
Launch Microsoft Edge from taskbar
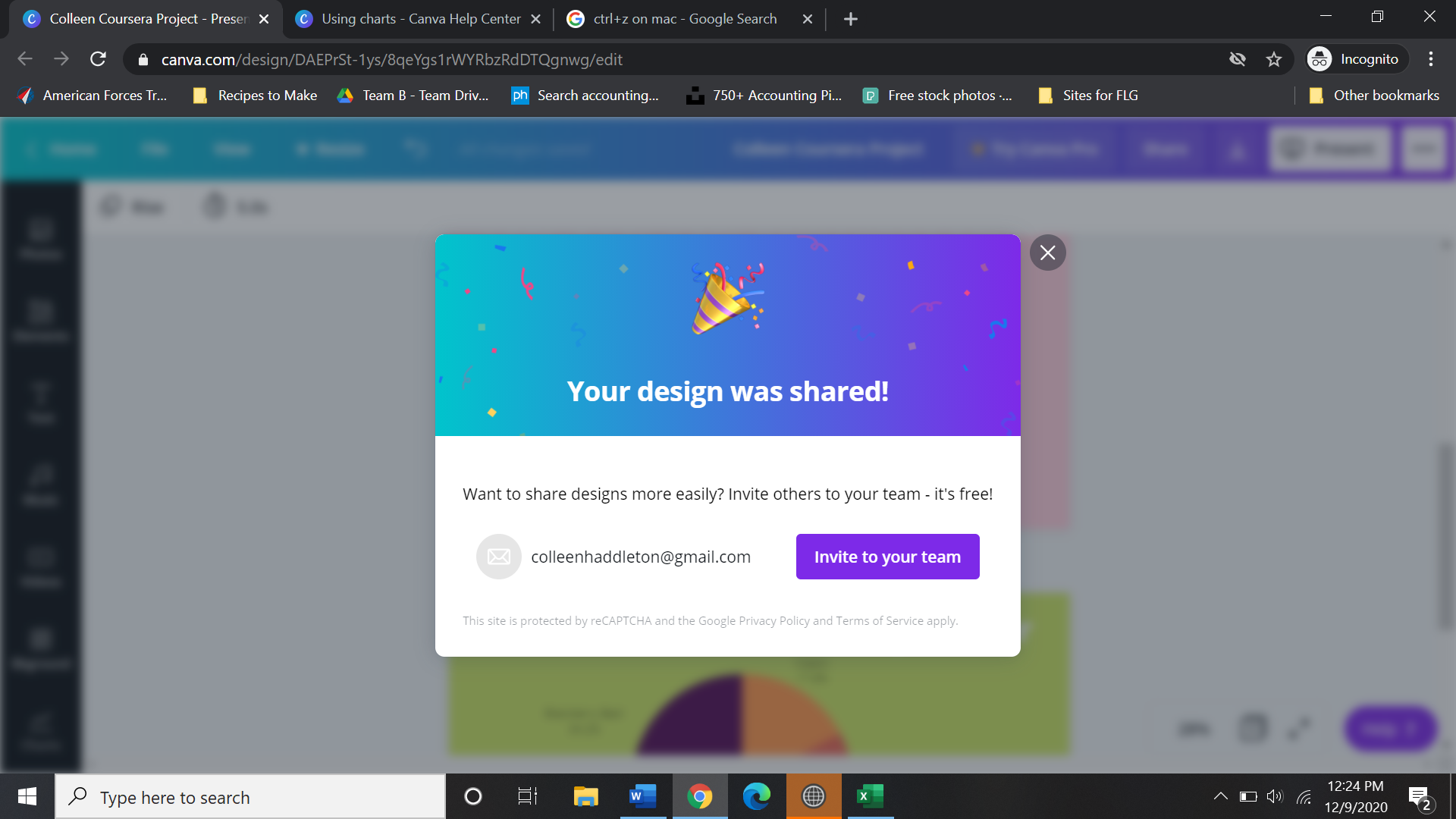click(x=756, y=796)
